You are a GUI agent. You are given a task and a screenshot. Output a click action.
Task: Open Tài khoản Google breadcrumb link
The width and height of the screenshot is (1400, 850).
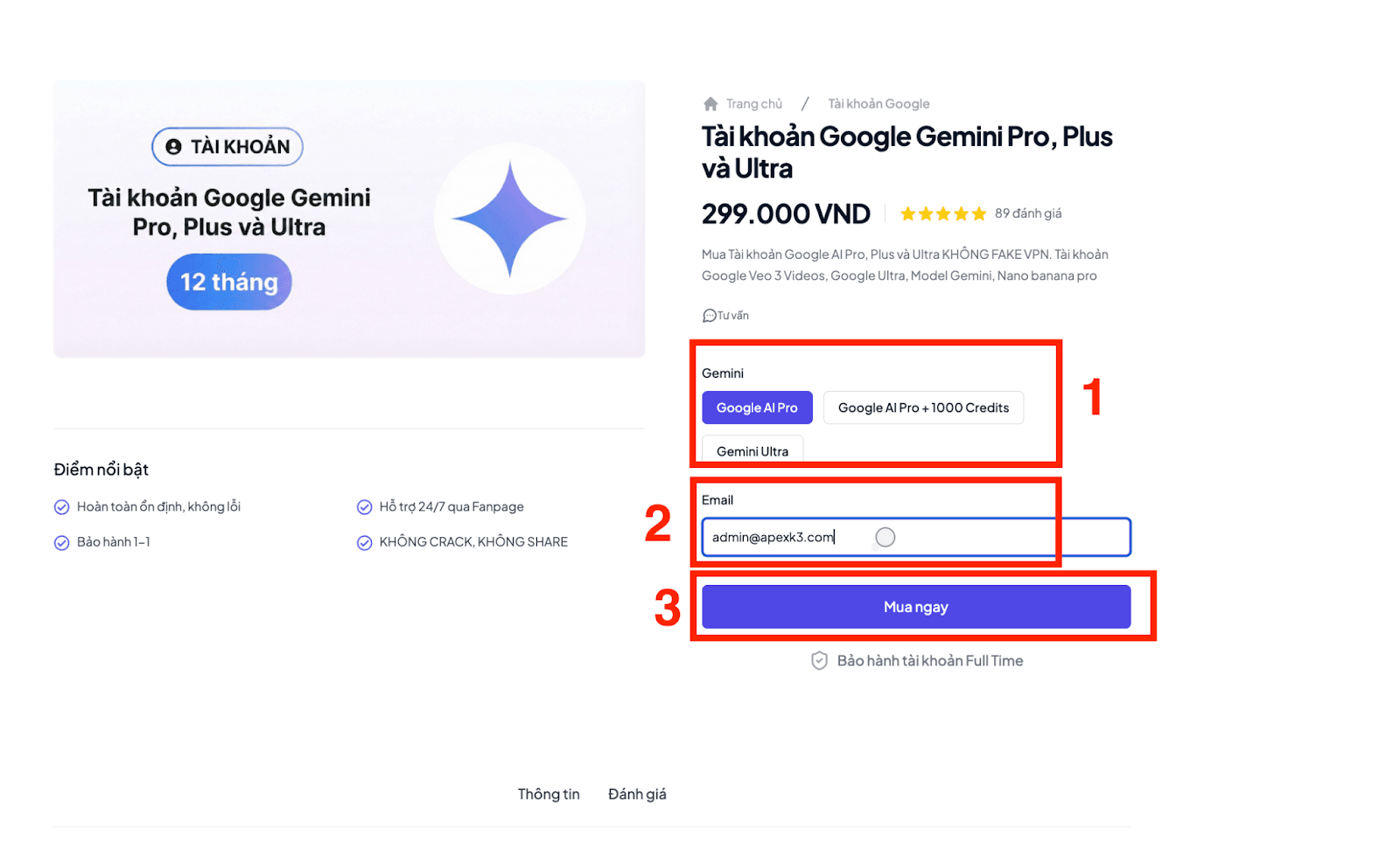click(x=878, y=104)
